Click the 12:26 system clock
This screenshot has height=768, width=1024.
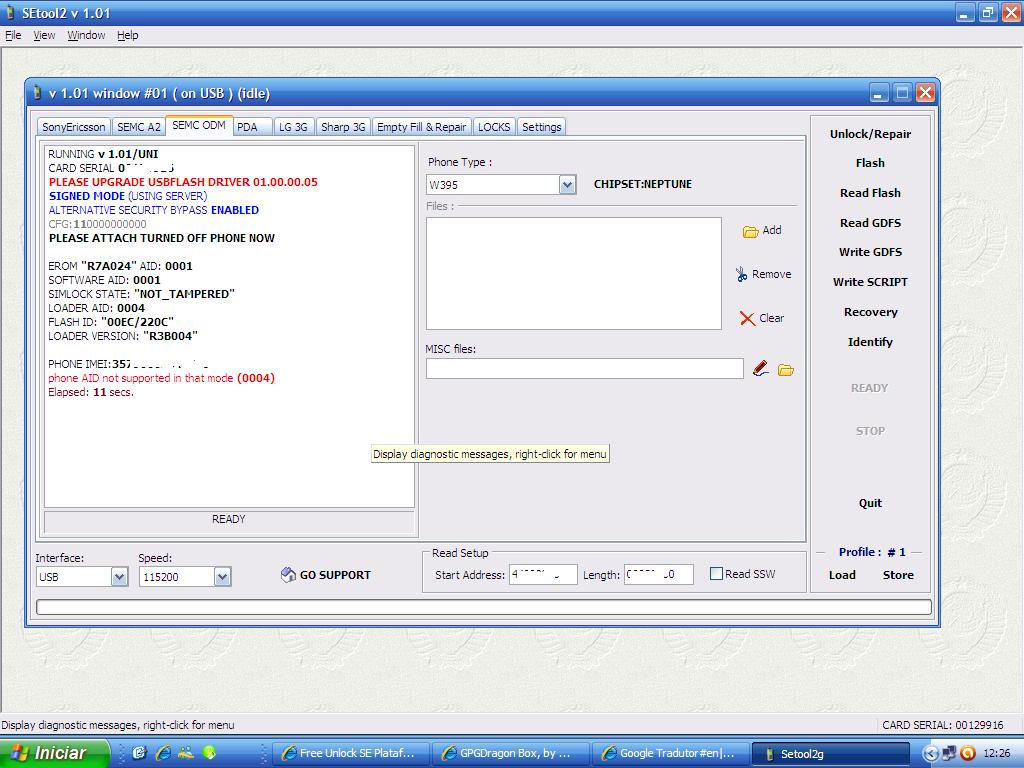997,754
